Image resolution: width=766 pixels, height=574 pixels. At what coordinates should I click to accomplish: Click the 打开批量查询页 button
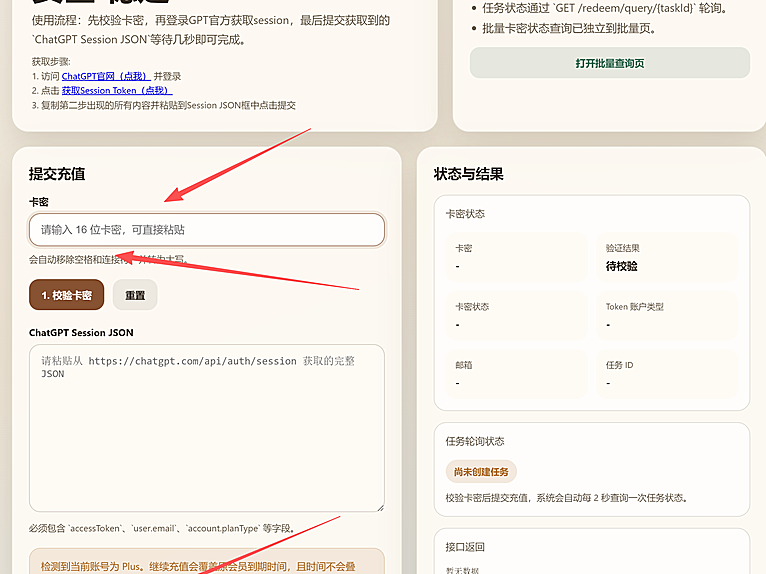click(x=610, y=63)
